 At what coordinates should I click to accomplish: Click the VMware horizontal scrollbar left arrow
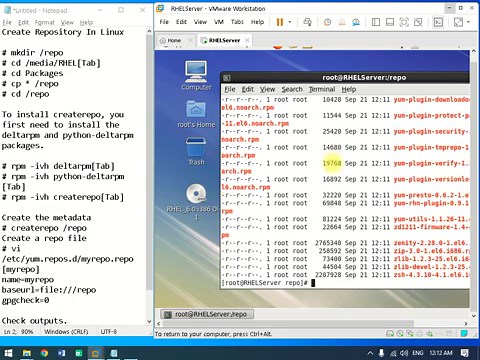159,323
